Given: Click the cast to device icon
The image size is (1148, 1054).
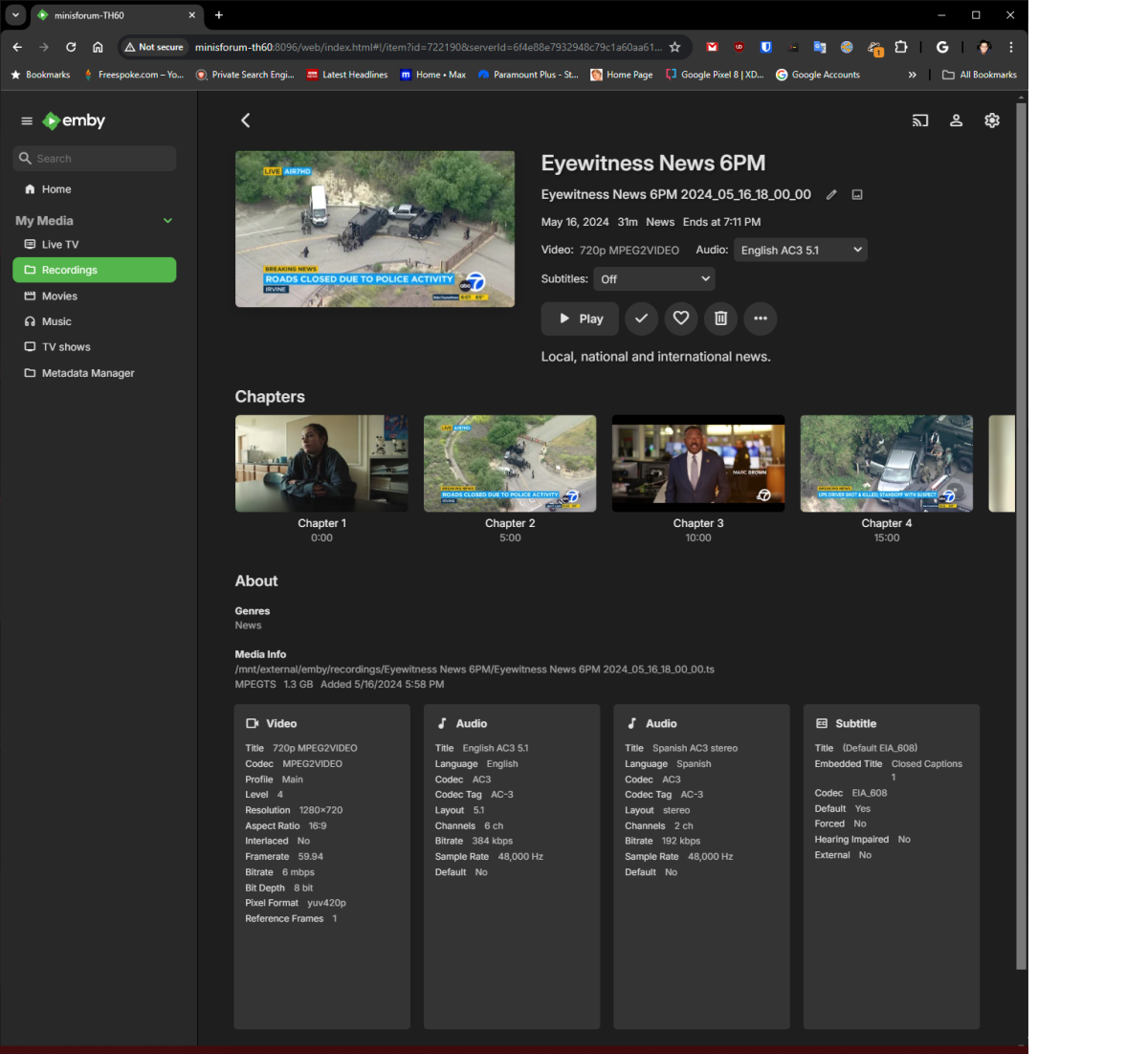Looking at the screenshot, I should point(919,121).
